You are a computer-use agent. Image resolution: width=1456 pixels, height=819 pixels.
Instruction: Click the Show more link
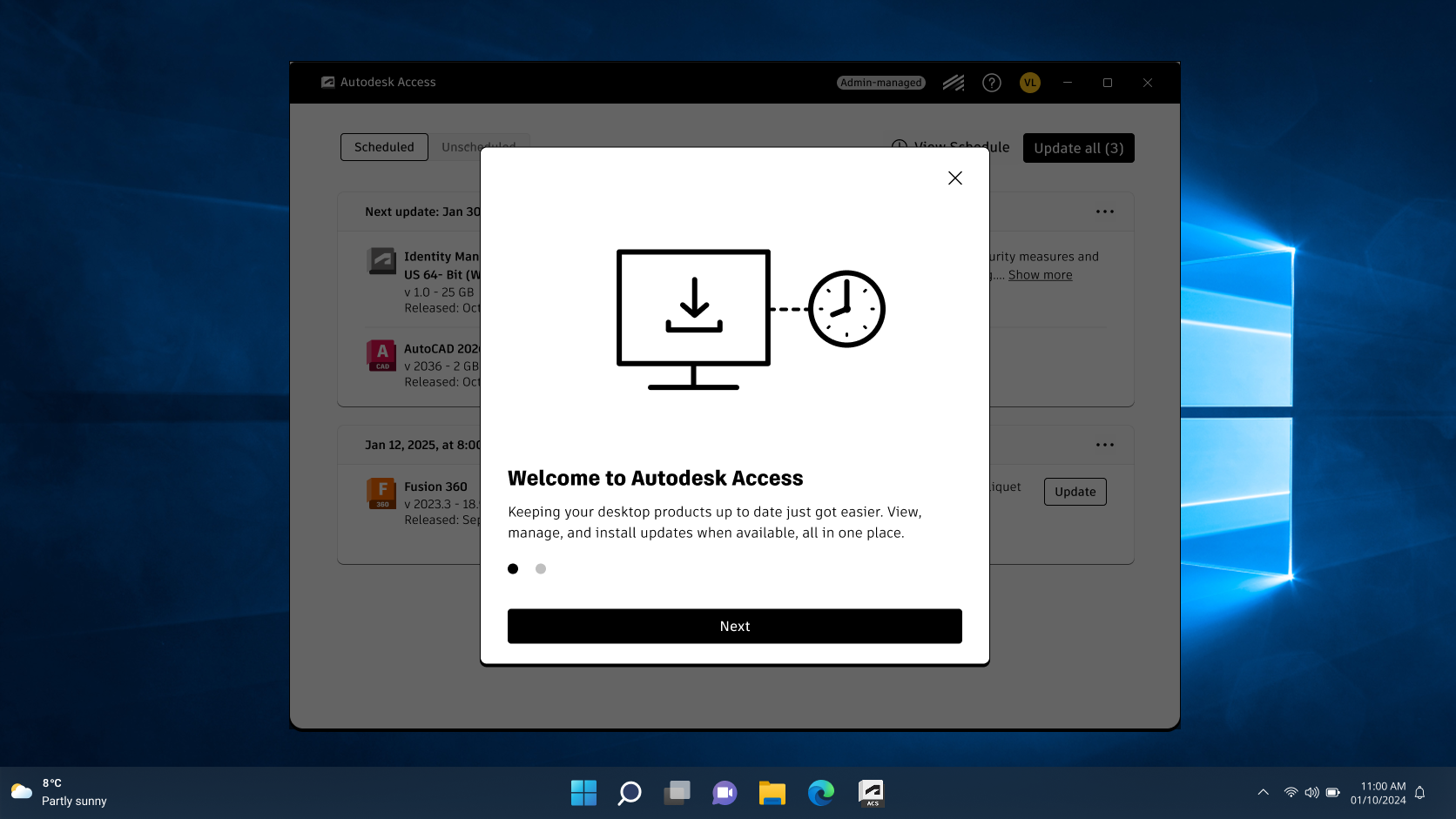(x=1041, y=275)
